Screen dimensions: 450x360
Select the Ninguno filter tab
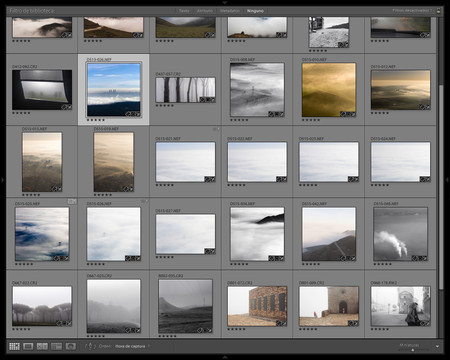255,11
